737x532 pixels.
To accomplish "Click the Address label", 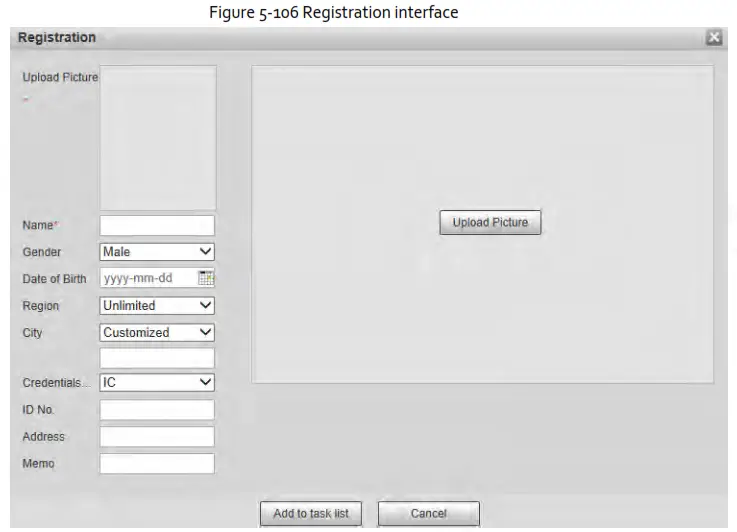I will pyautogui.click(x=43, y=437).
